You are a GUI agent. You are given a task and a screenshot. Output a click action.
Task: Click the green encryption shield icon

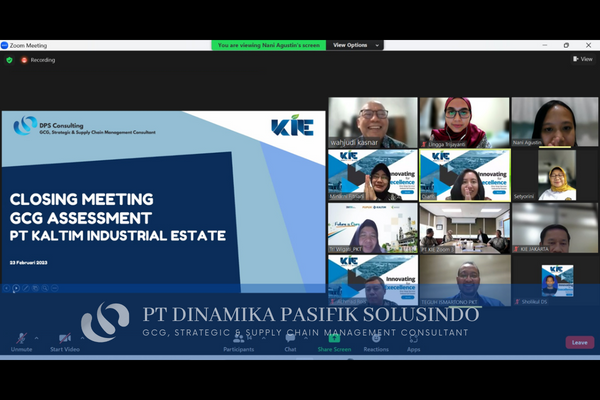(9, 60)
